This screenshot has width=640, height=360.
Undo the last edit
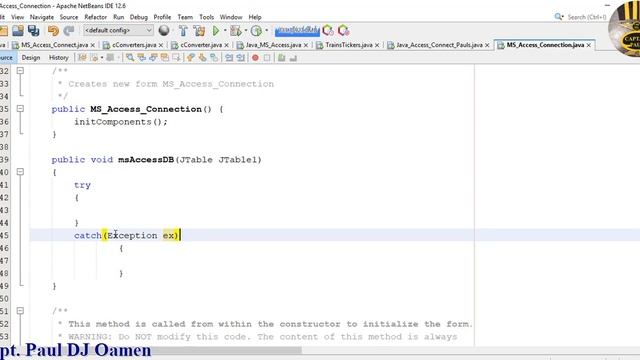pos(53,31)
